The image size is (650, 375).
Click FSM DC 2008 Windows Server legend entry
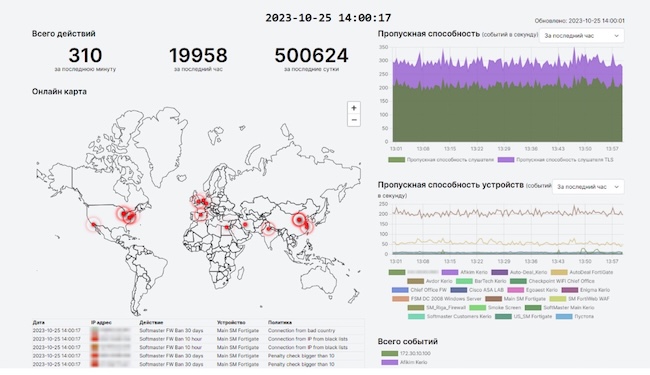tap(437, 299)
